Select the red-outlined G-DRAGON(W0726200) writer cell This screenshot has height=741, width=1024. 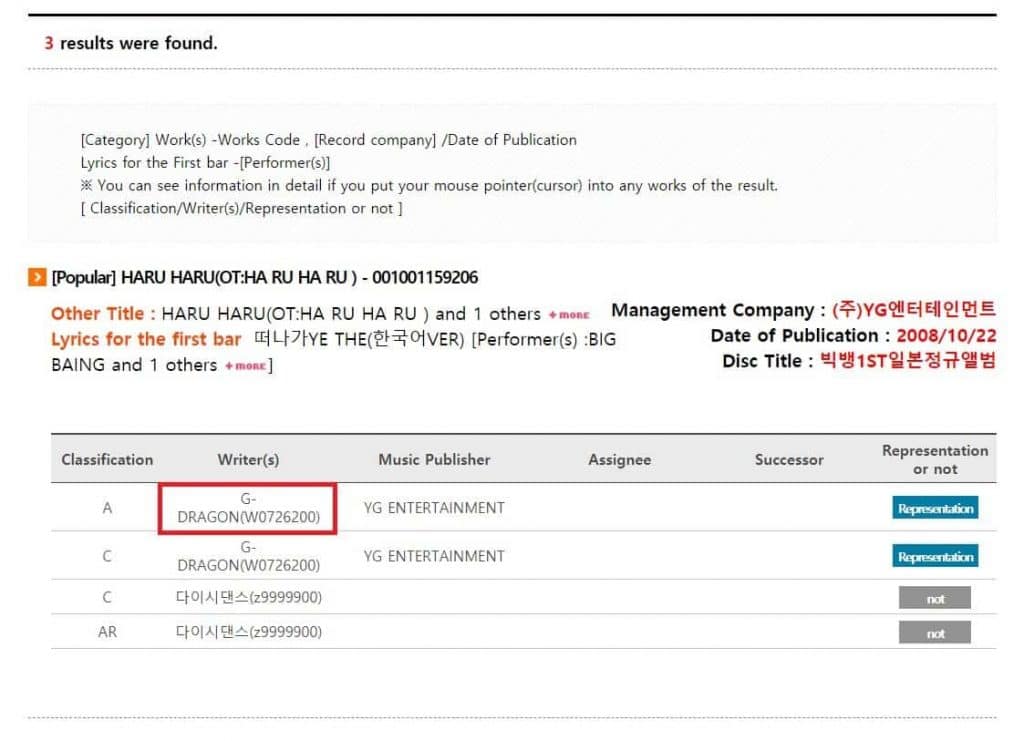click(x=248, y=508)
